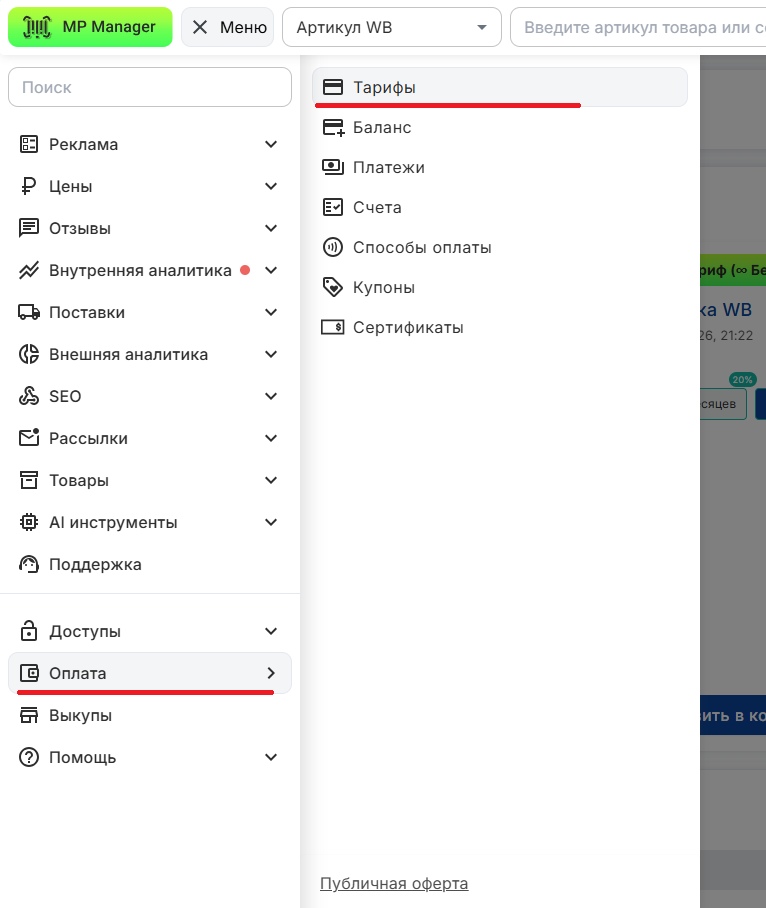Click the Выкупы storefront icon
This screenshot has height=908, width=766.
point(29,715)
